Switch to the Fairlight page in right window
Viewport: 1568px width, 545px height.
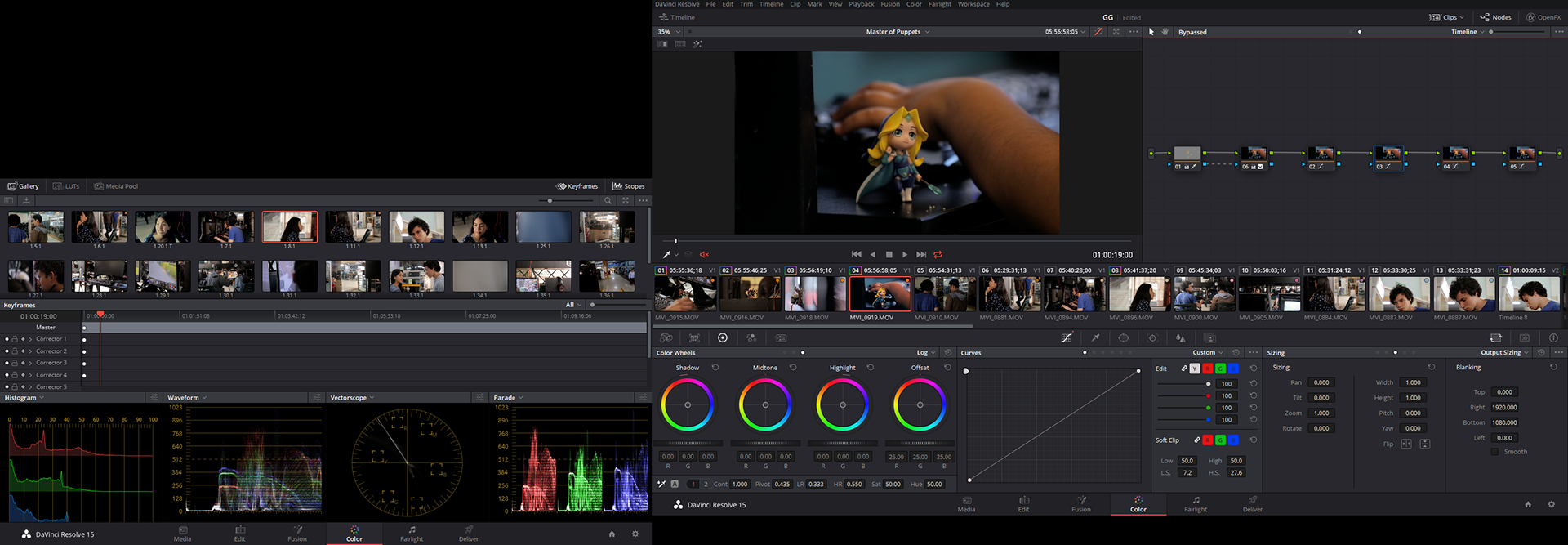[1196, 504]
